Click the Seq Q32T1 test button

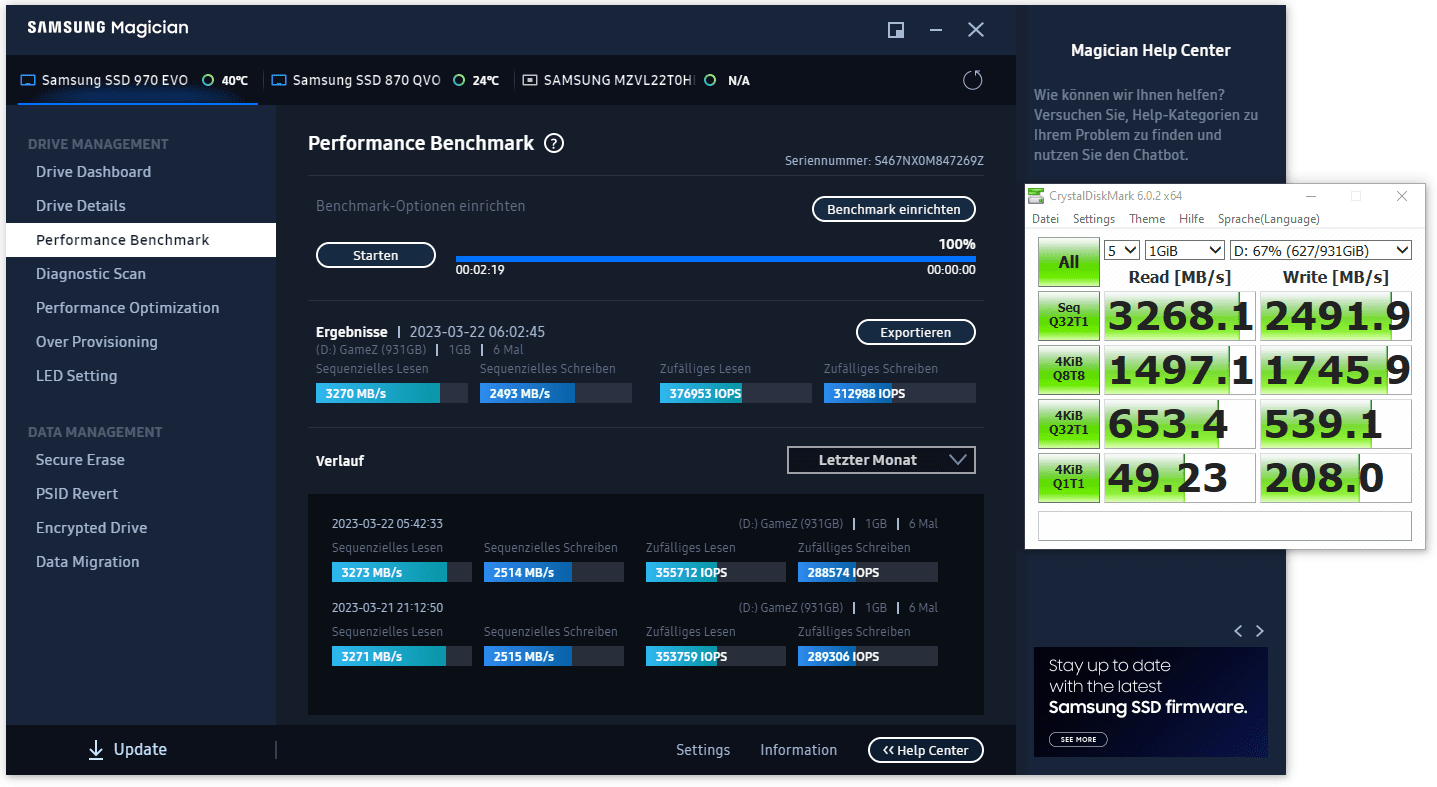pyautogui.click(x=1069, y=316)
